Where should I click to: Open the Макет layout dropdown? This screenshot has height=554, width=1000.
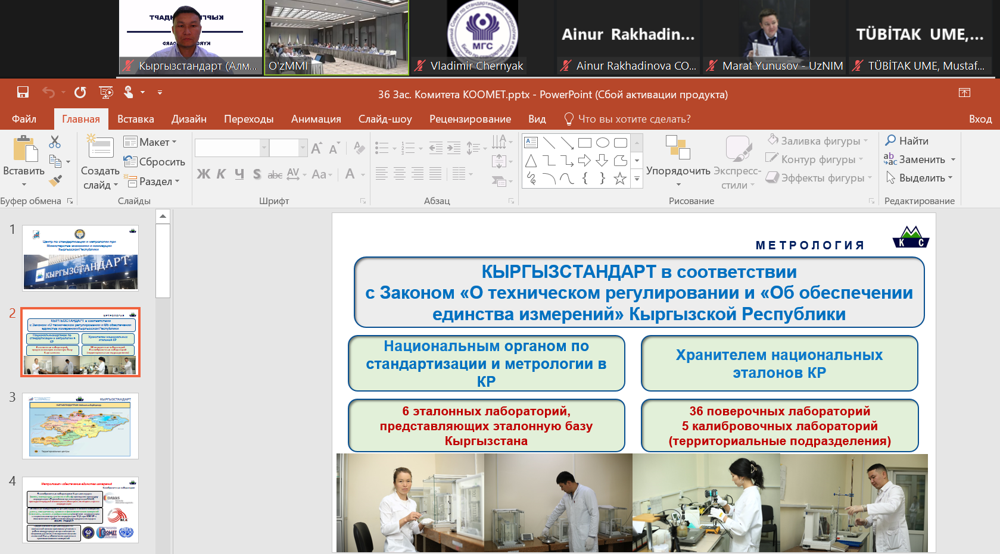point(150,142)
